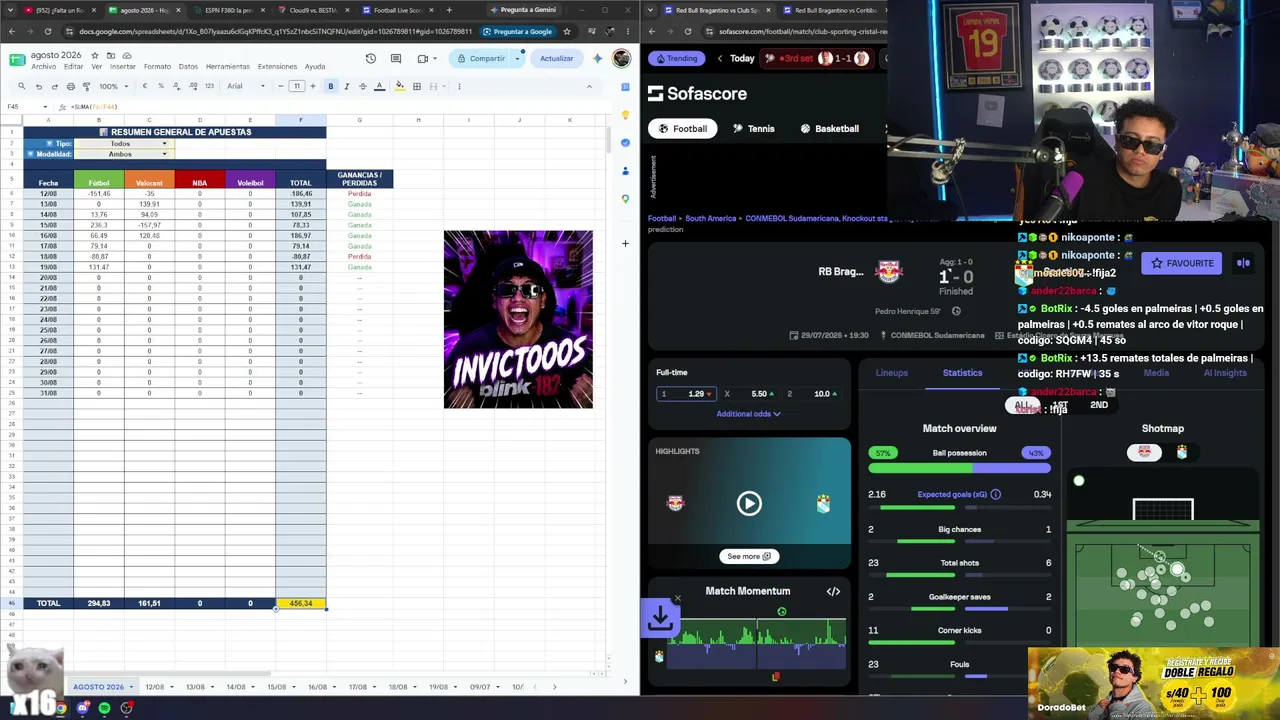Undo last action in Sheets toolbar
The height and width of the screenshot is (720, 1280).
(39, 86)
